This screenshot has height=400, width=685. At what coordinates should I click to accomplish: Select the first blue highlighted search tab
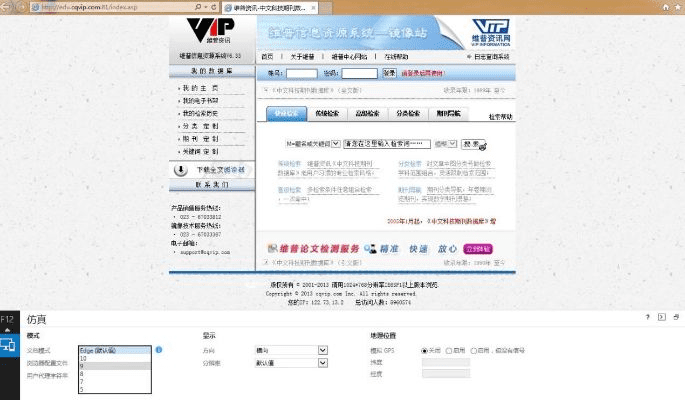pos(287,114)
